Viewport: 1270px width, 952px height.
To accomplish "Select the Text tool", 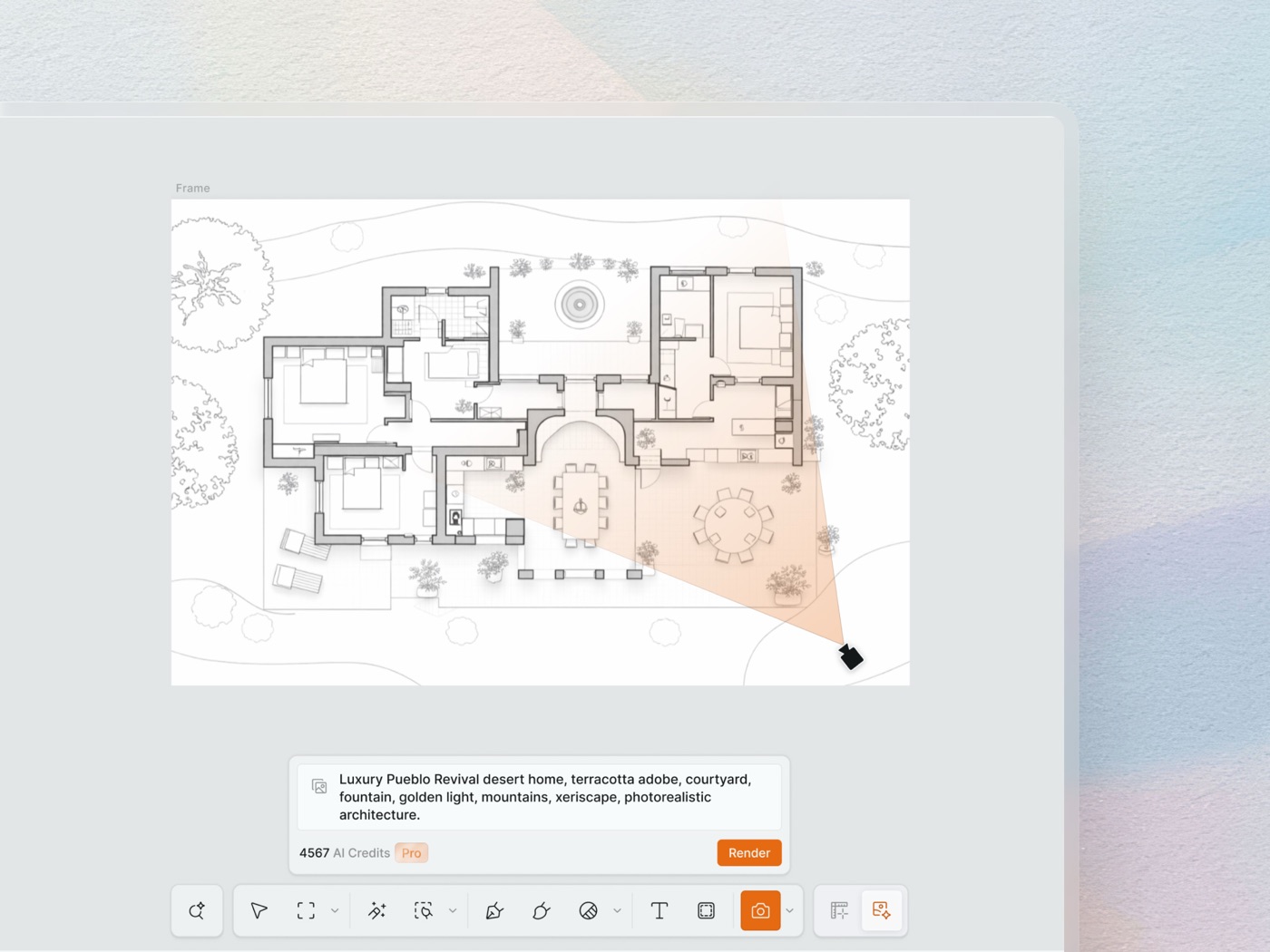I will 659,910.
